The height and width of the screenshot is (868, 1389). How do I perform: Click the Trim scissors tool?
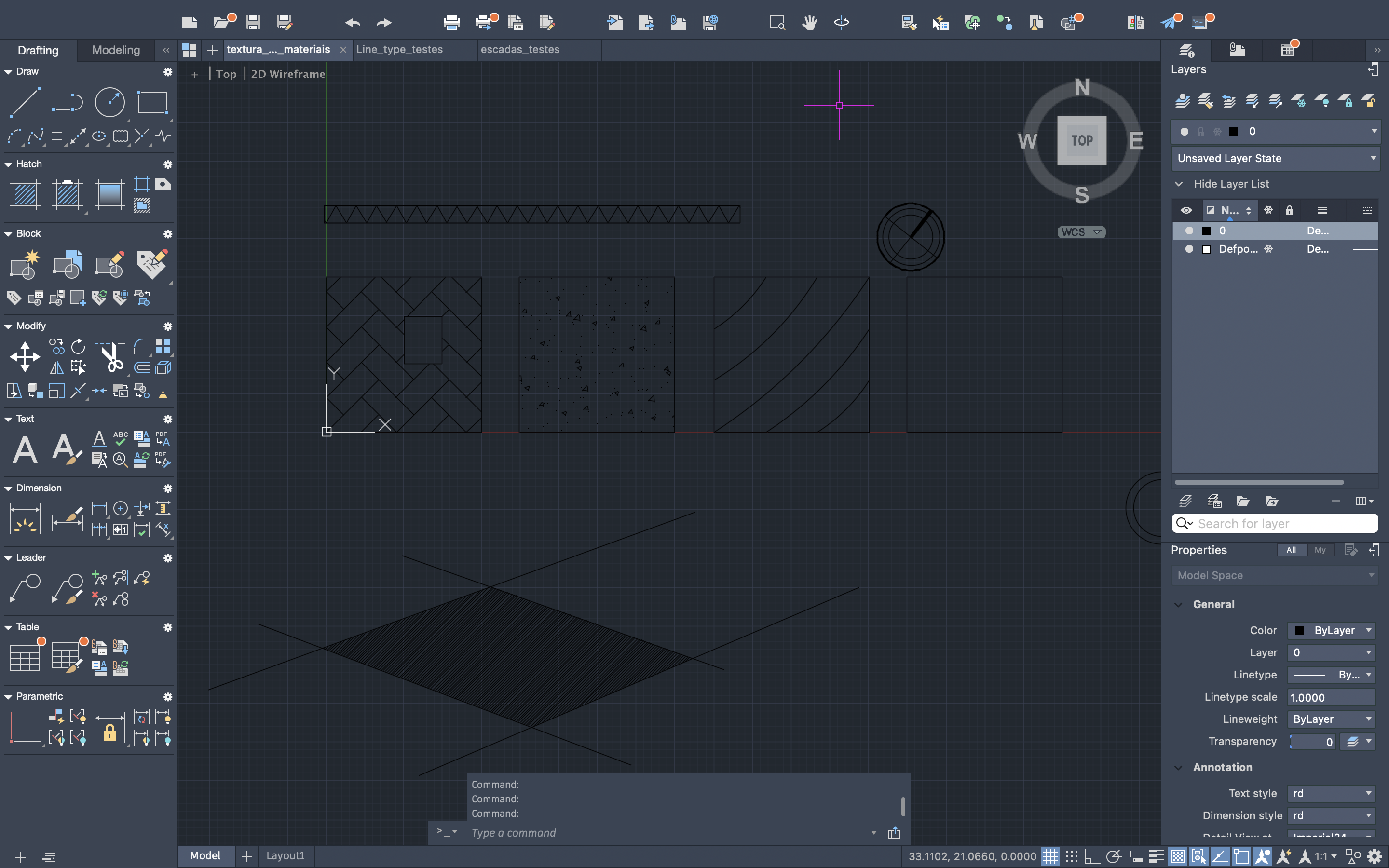111,356
